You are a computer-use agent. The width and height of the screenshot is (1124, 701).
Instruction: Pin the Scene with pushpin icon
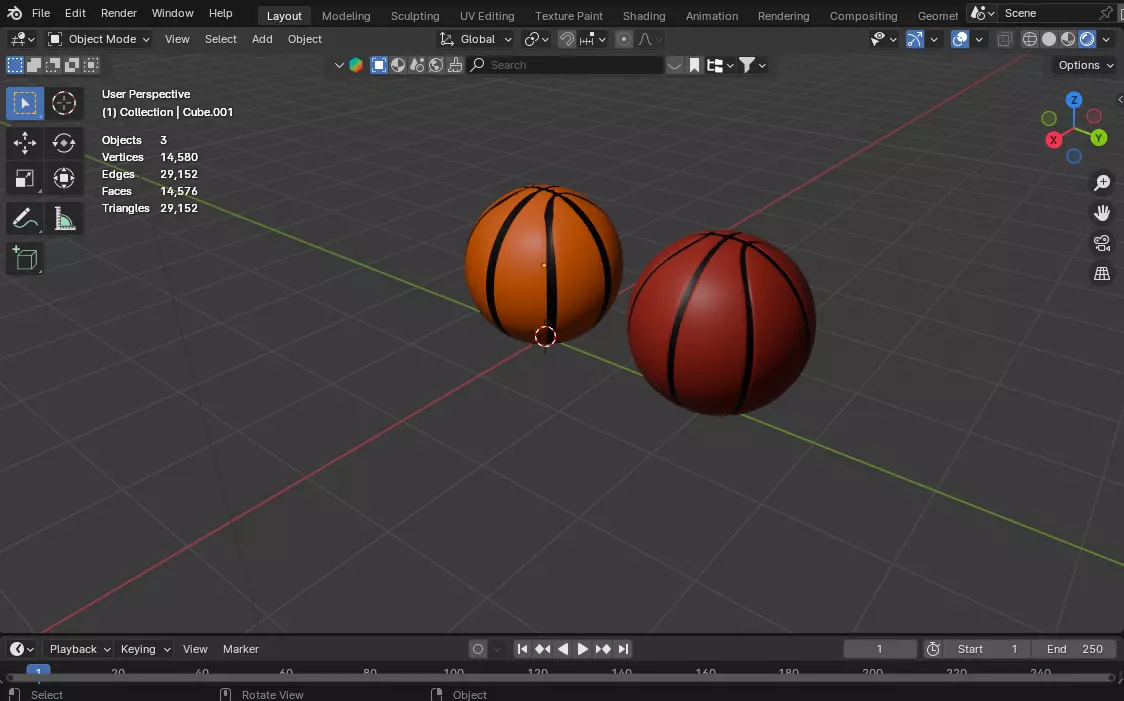pyautogui.click(x=1106, y=13)
